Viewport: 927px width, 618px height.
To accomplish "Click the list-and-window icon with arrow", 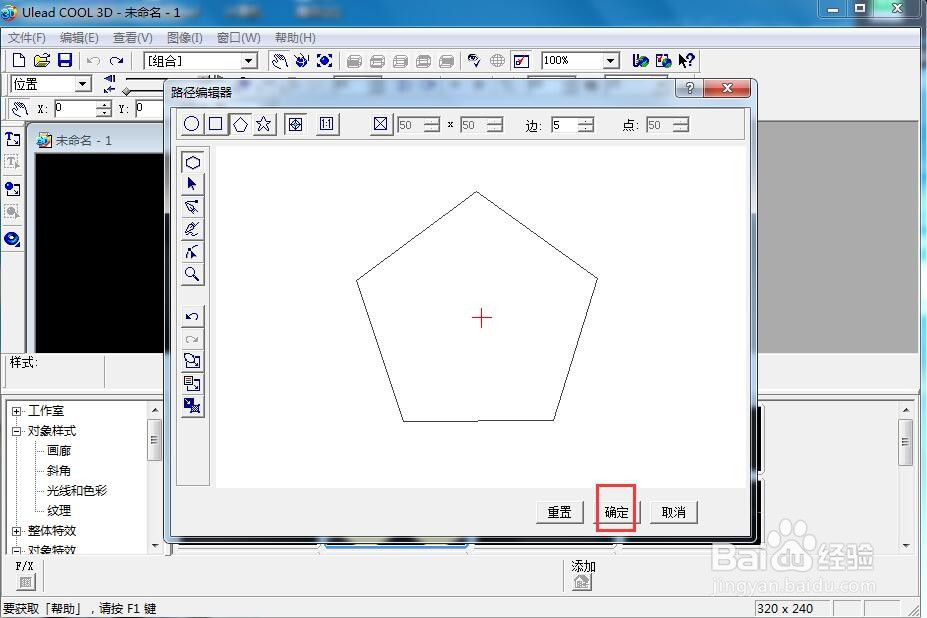I will click(193, 384).
